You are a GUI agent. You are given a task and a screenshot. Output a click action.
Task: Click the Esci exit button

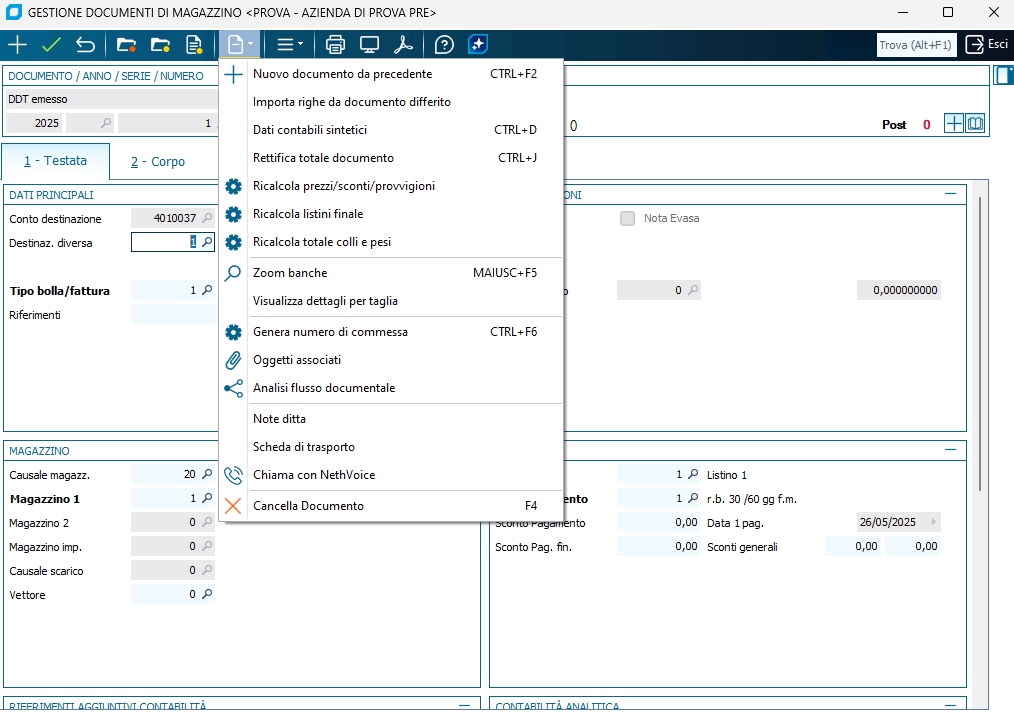point(987,45)
